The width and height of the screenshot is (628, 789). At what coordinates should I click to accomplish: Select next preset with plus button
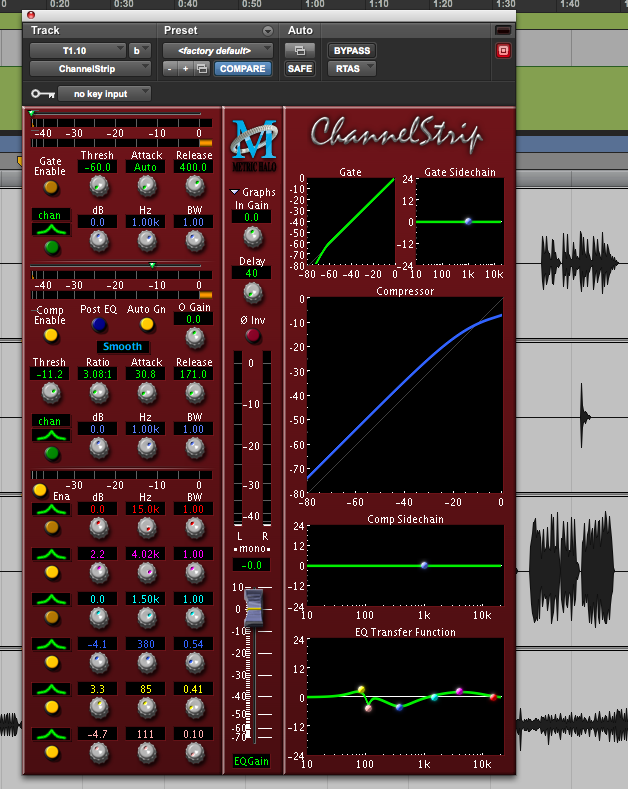186,69
